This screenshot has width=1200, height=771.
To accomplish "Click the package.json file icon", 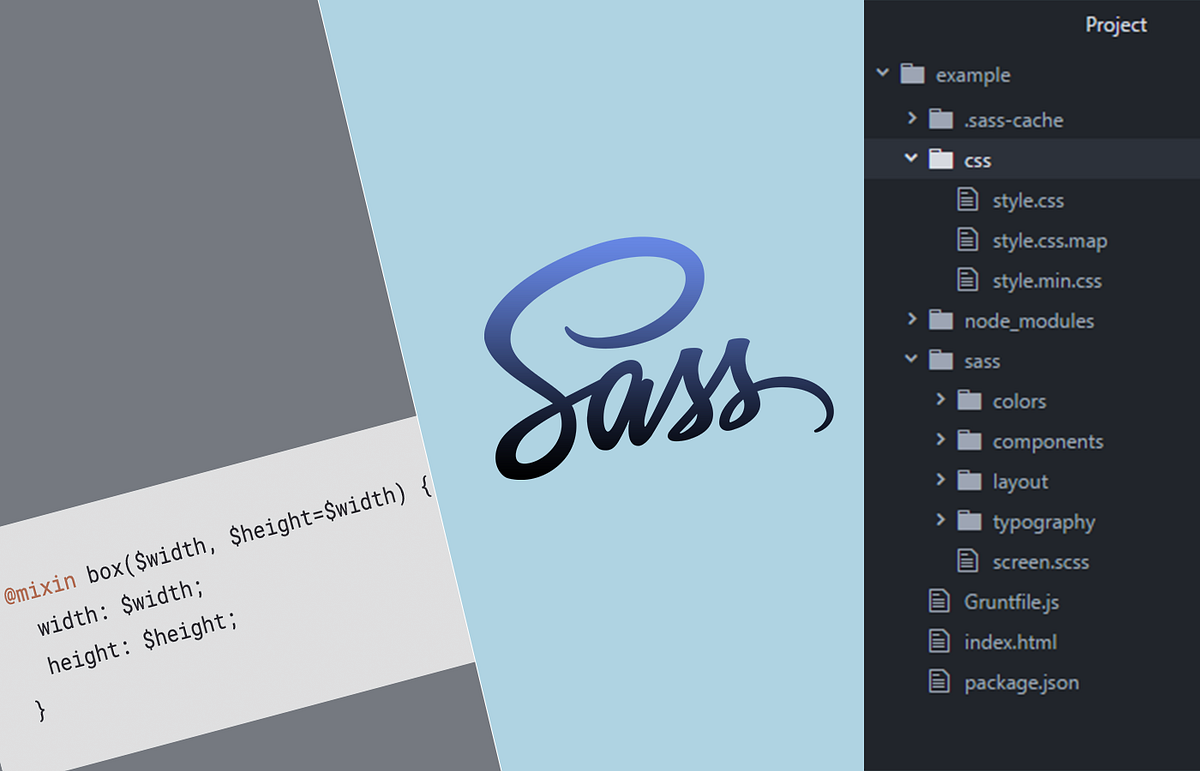I will [x=939, y=682].
